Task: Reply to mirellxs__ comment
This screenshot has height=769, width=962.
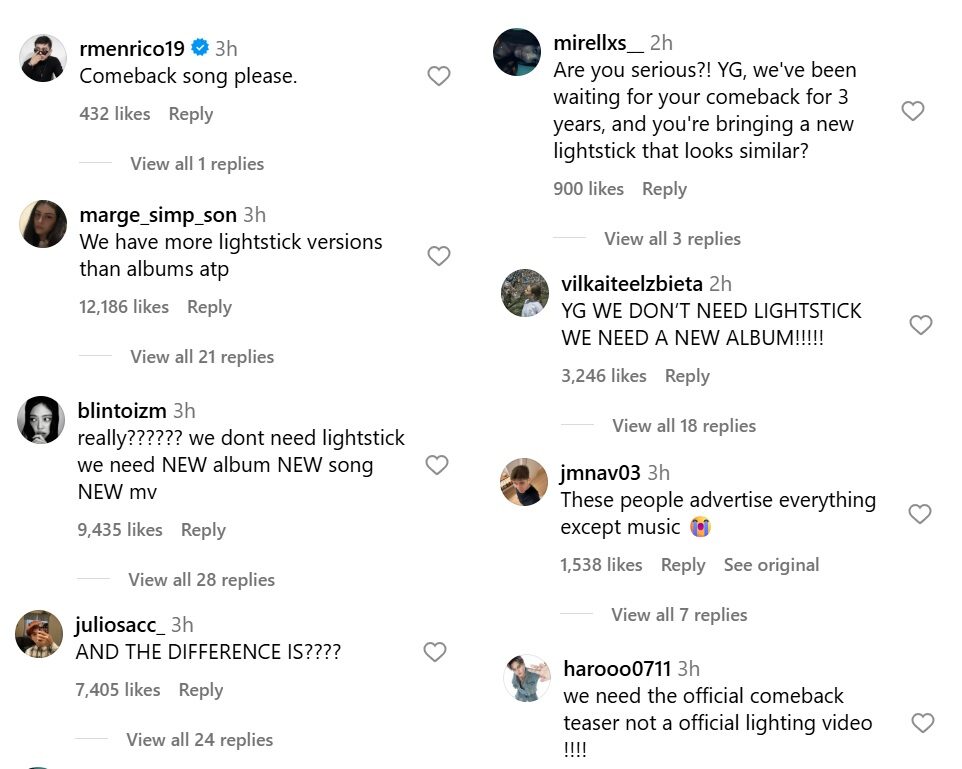Action: click(664, 189)
